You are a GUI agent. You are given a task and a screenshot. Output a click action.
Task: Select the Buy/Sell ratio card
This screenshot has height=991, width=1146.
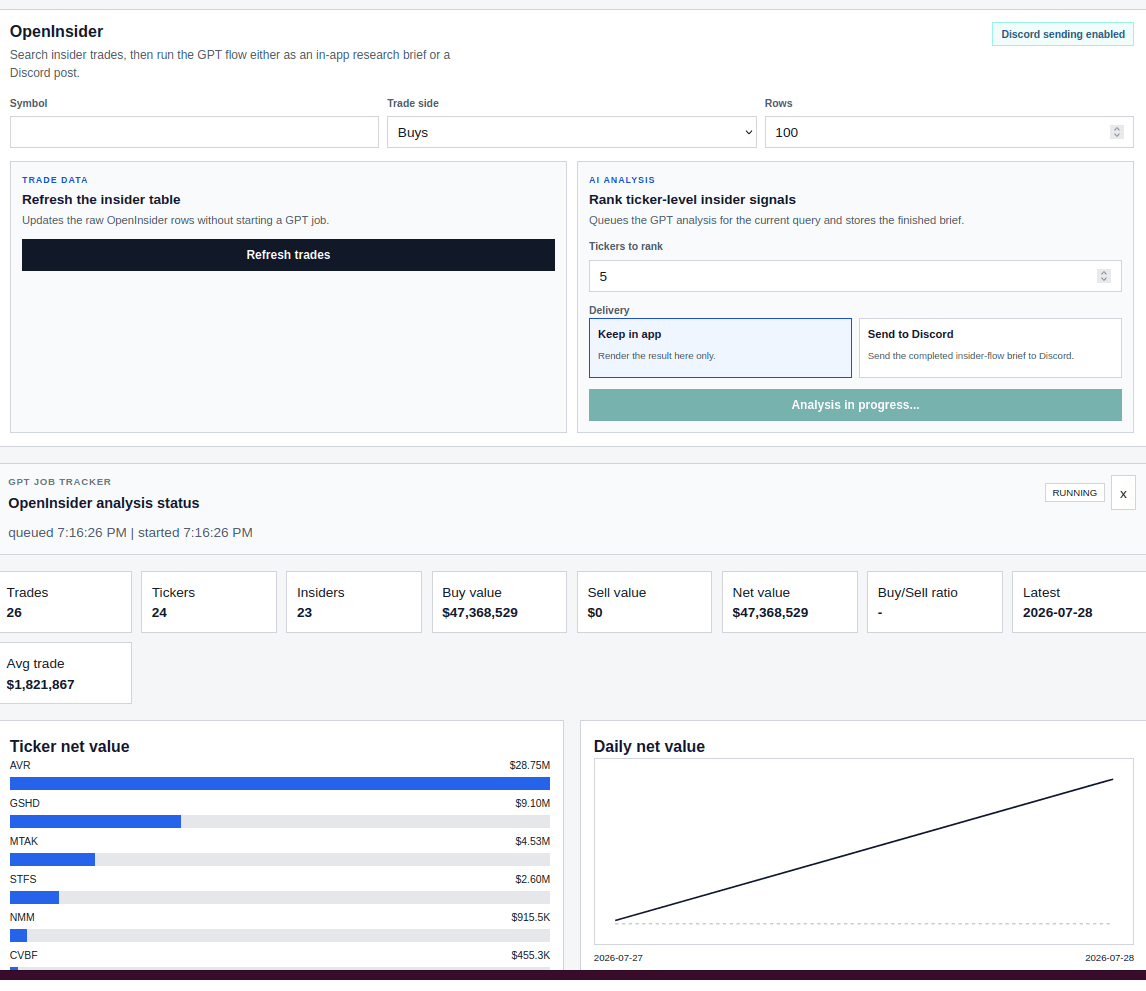coord(935,602)
